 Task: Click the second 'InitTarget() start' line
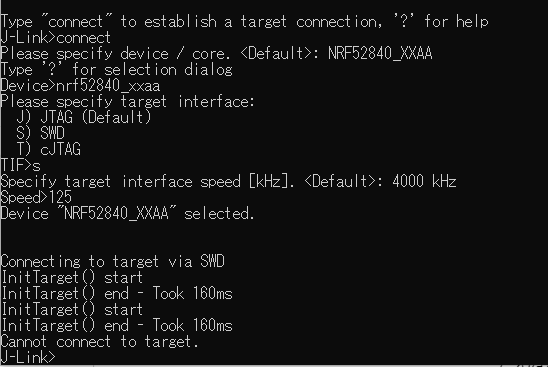pos(72,309)
